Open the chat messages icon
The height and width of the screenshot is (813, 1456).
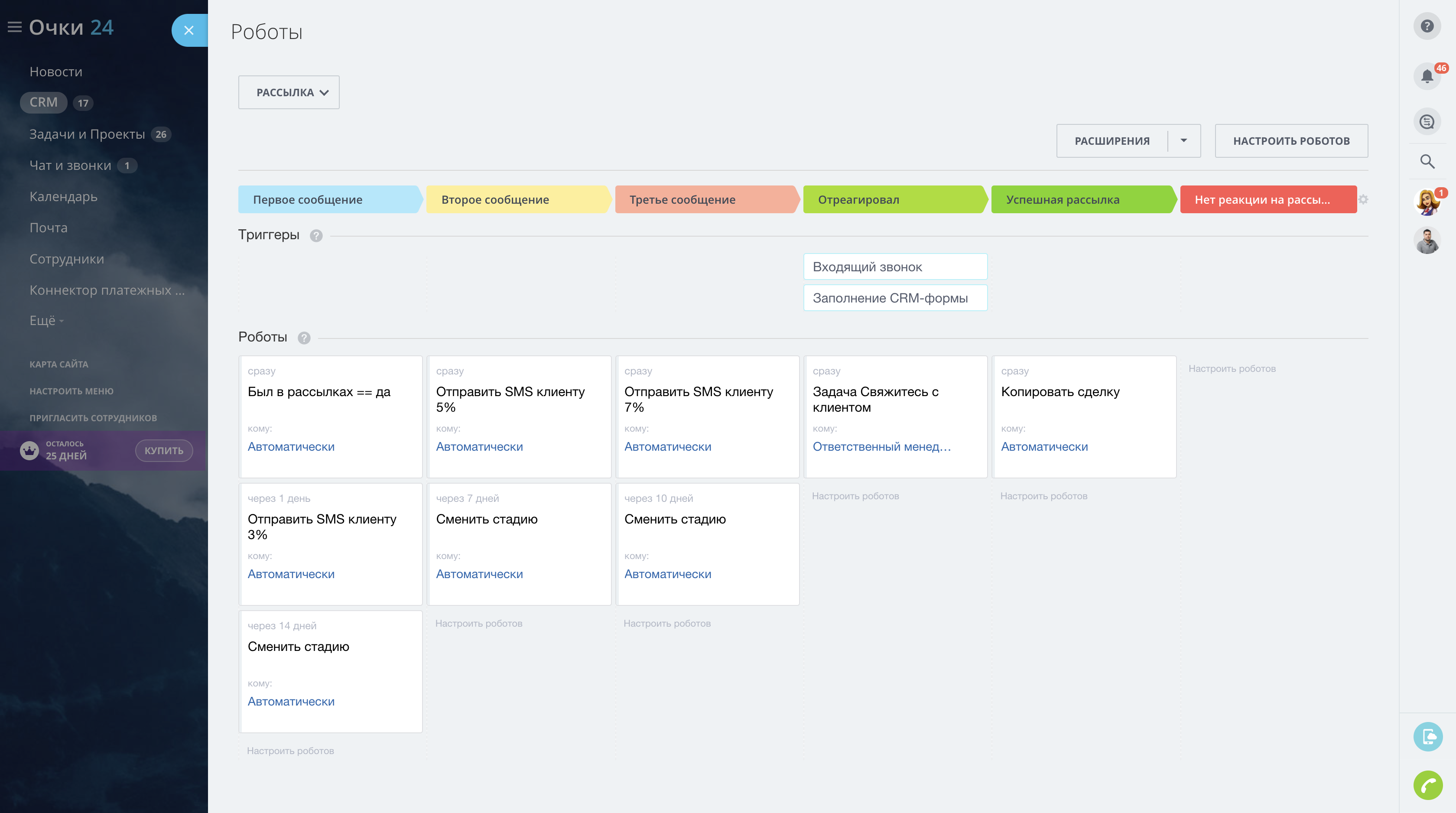tap(1427, 121)
